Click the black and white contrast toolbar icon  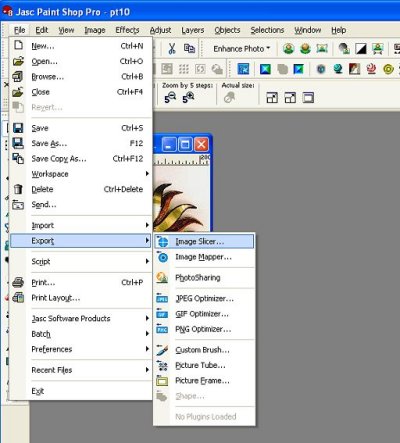click(361, 49)
